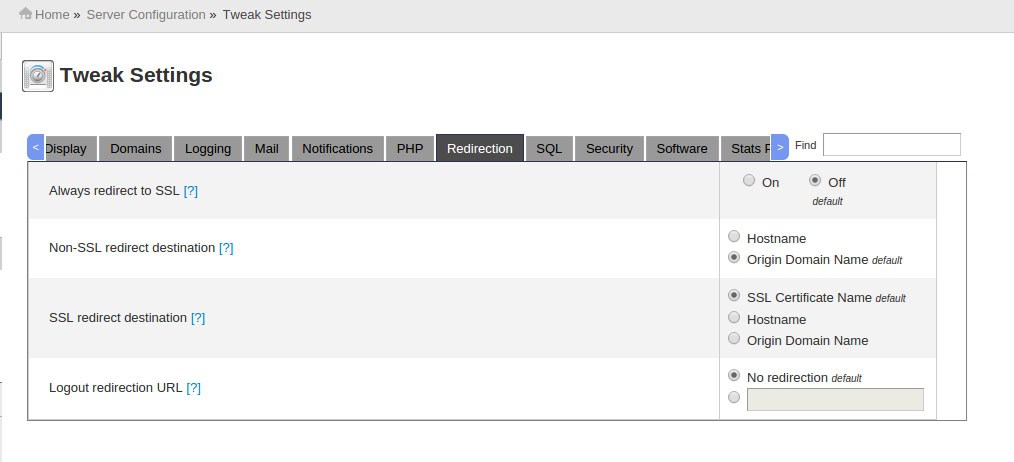Select Origin Domain Name for SSL redirect

[x=735, y=340]
